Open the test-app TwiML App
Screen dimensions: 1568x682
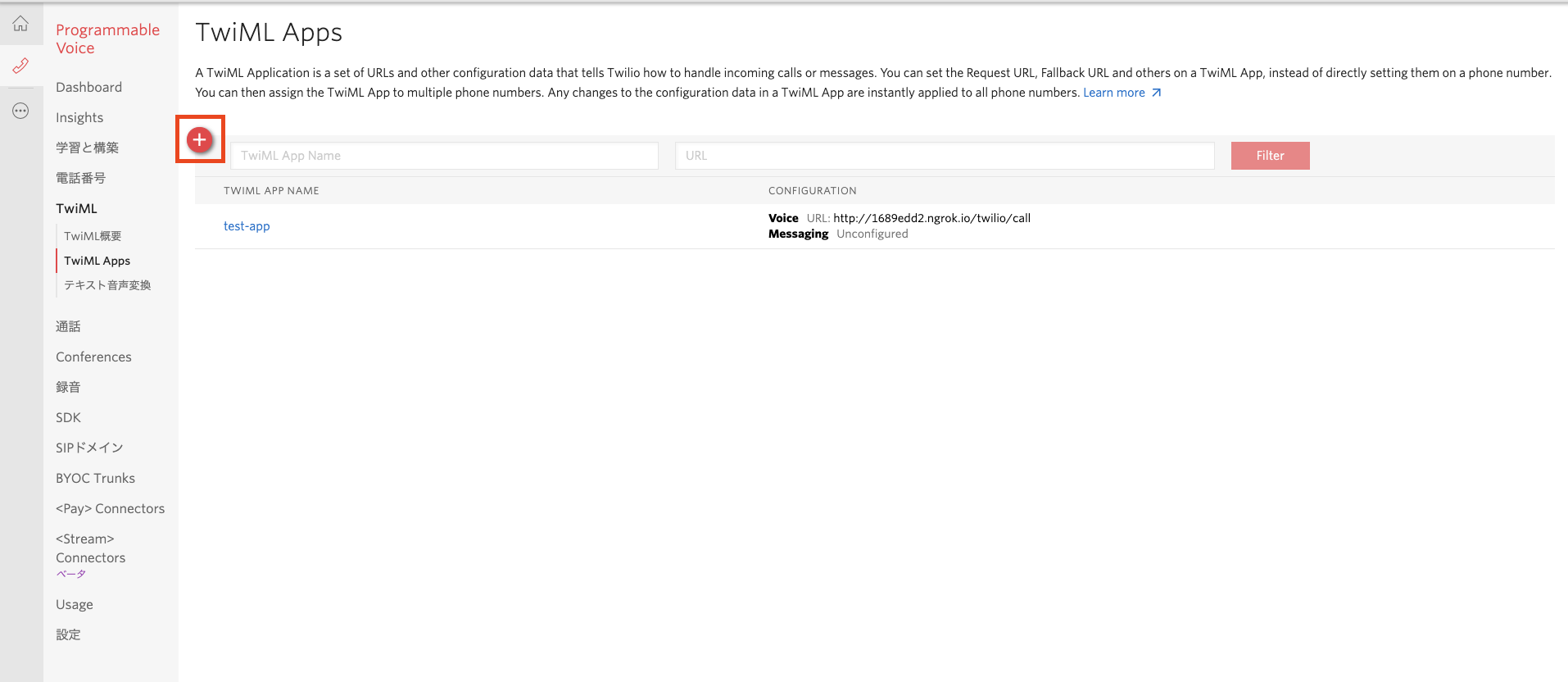(247, 226)
